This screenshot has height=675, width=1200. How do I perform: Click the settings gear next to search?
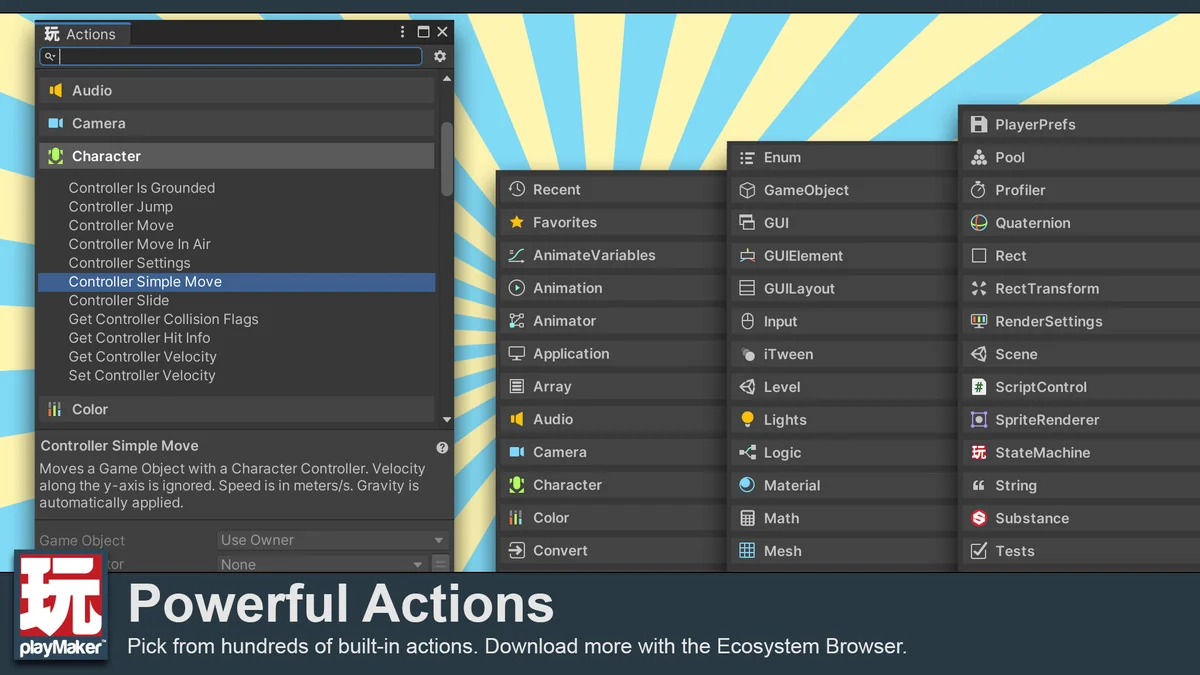coord(440,57)
